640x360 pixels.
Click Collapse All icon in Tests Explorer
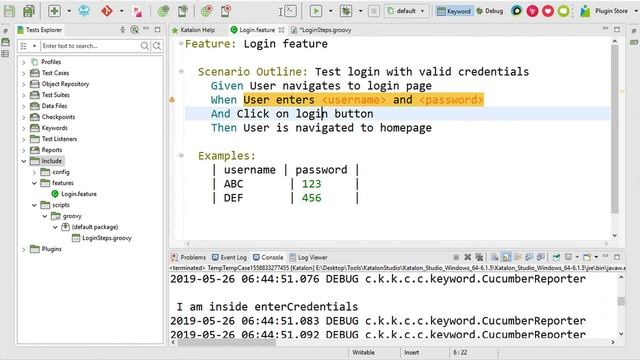point(122,29)
